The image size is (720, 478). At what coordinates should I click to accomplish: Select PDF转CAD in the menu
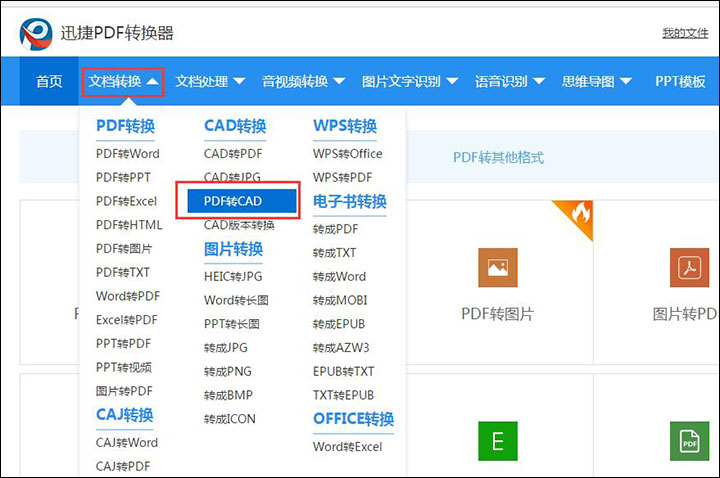tap(242, 201)
